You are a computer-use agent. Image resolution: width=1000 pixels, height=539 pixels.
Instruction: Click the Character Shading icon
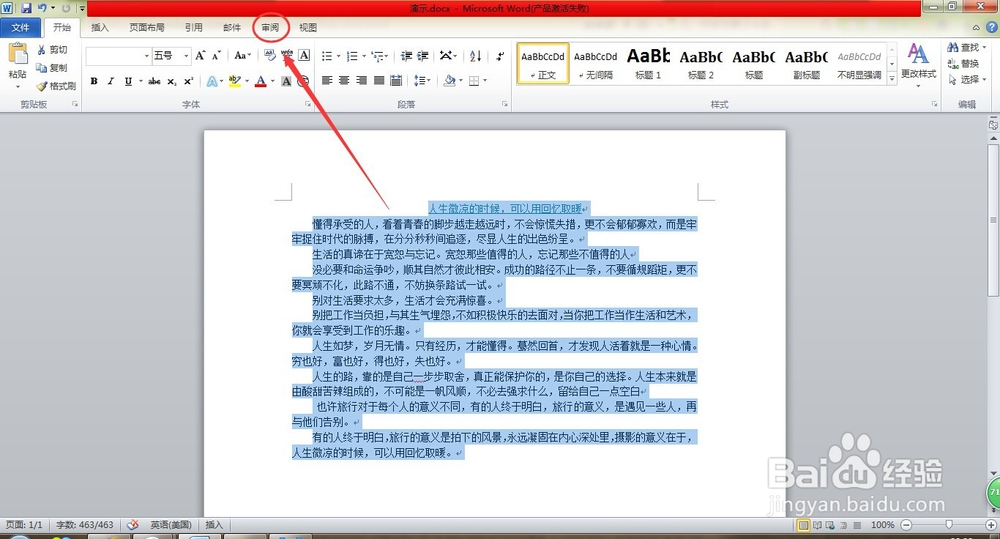[x=286, y=81]
